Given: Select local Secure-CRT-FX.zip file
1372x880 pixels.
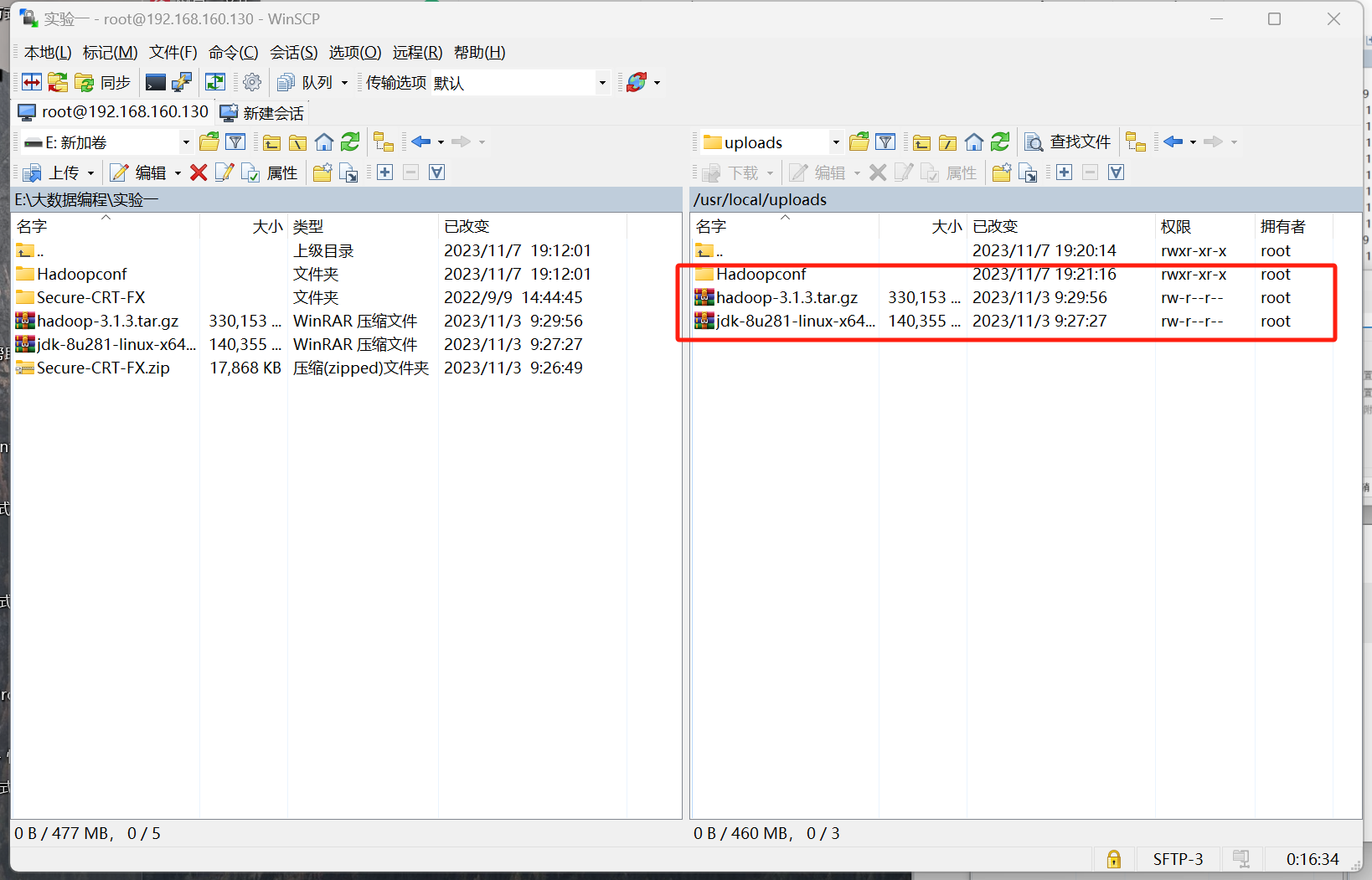Looking at the screenshot, I should [x=103, y=368].
